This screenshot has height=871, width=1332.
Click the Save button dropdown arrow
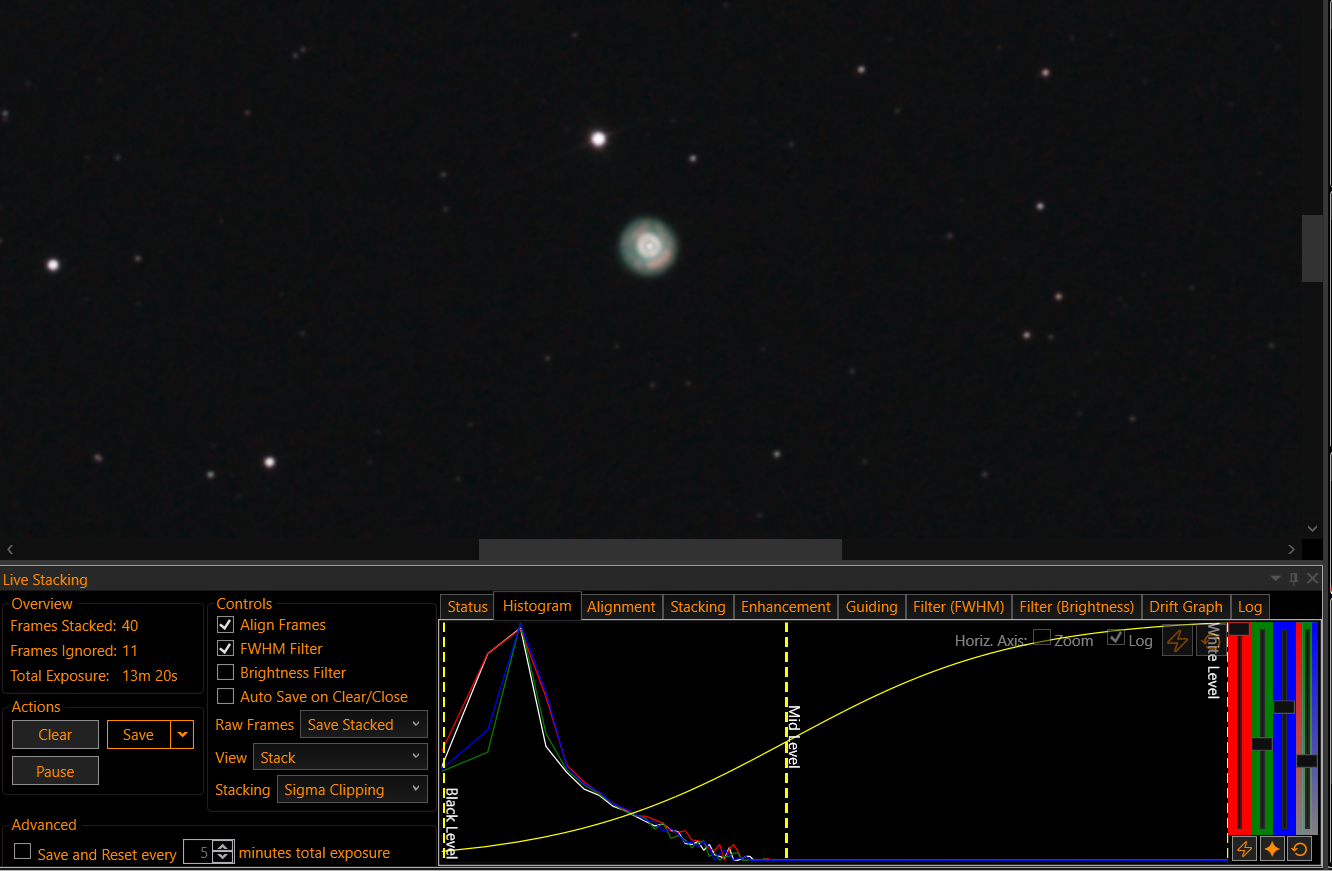pos(182,735)
